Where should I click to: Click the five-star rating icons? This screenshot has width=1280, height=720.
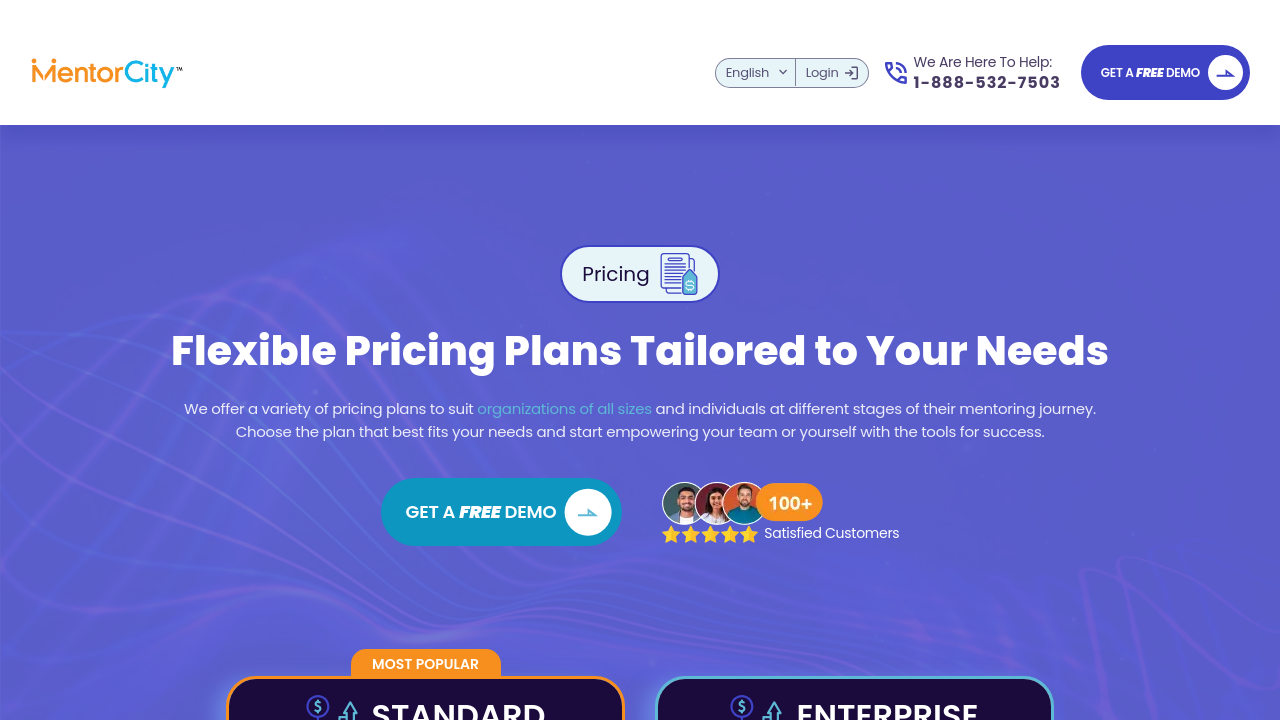tap(710, 535)
